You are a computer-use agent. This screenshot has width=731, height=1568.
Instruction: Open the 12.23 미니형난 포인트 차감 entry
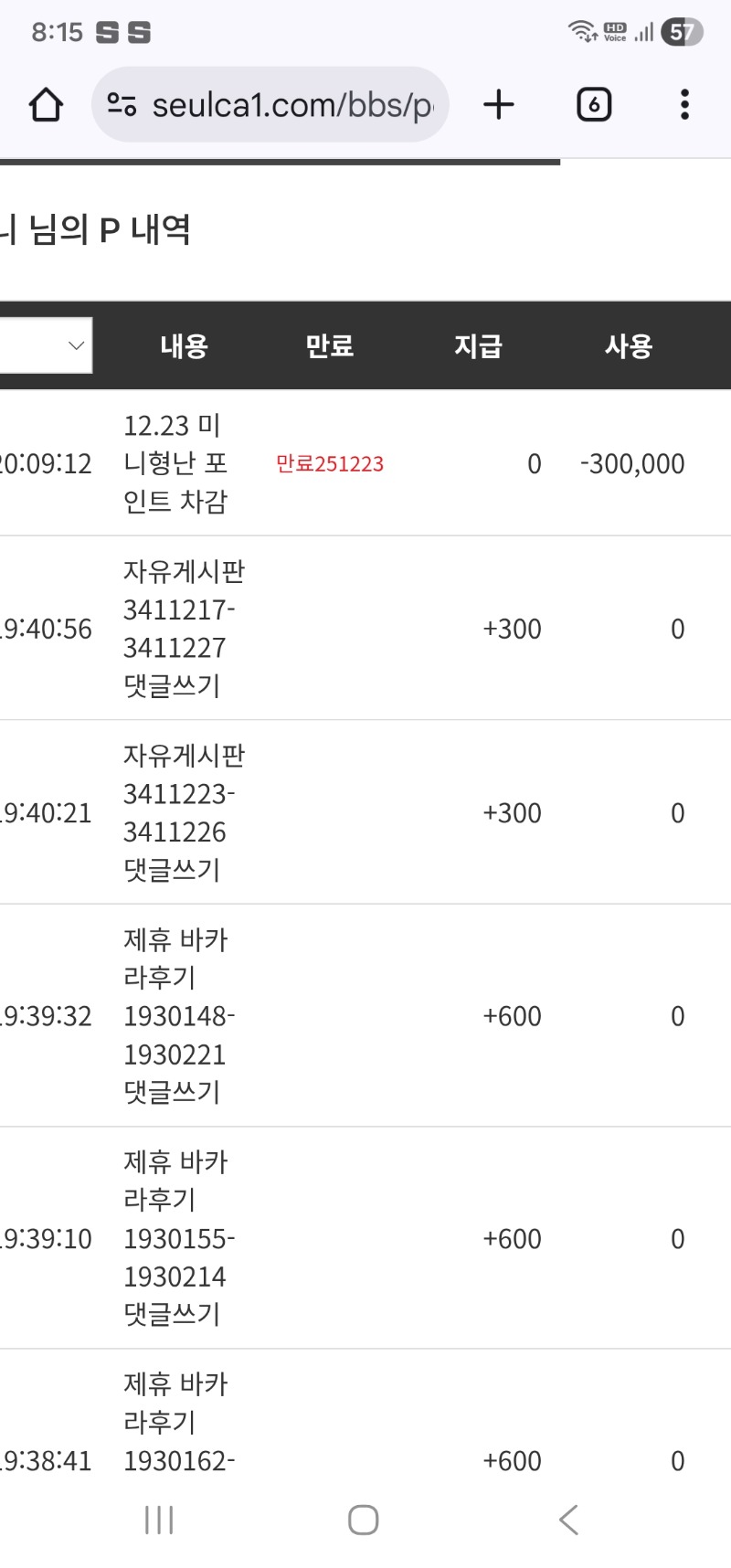click(175, 463)
